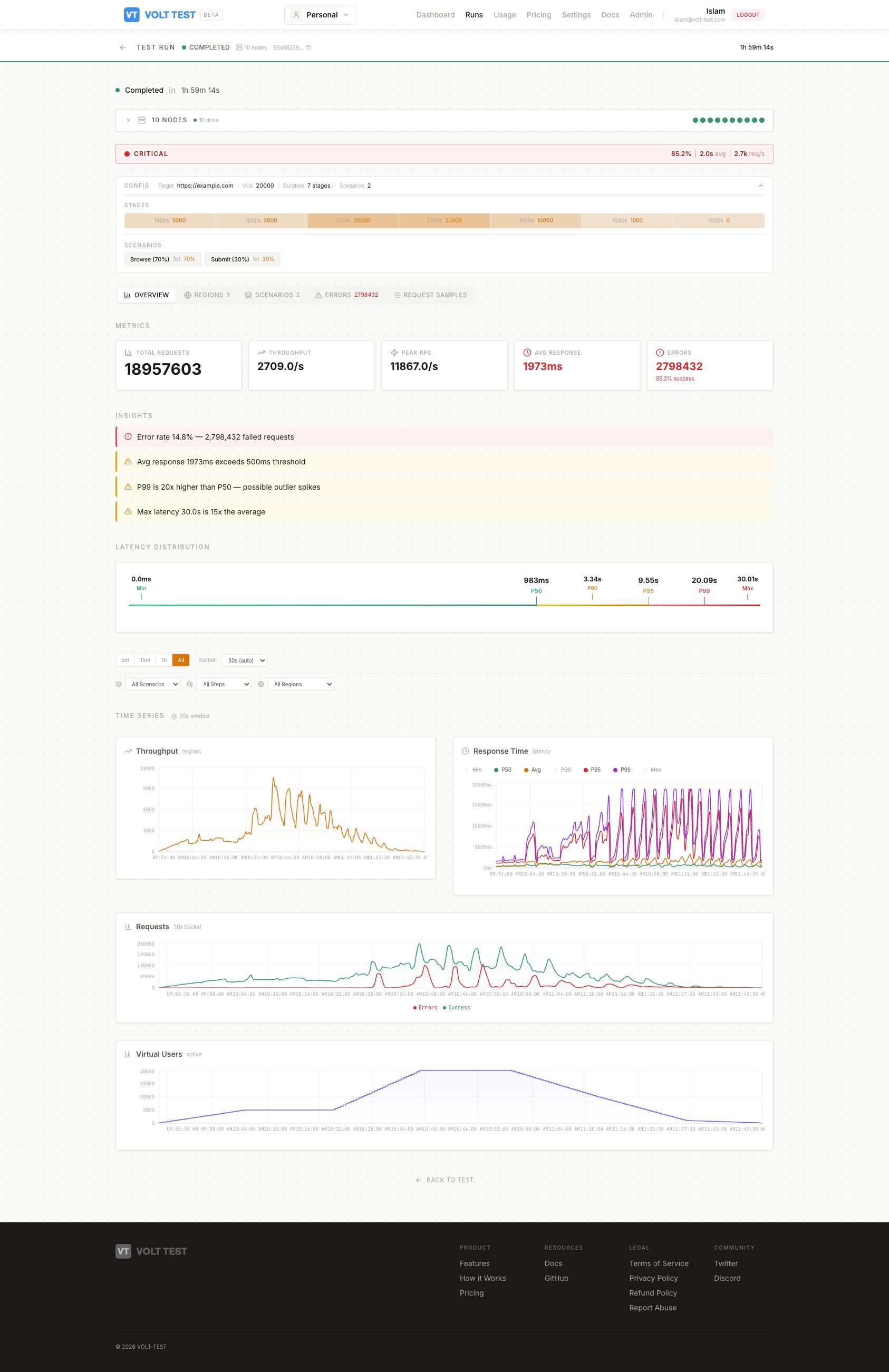Image resolution: width=889 pixels, height=1372 pixels.
Task: Open Settings in top navigation
Action: click(x=576, y=15)
